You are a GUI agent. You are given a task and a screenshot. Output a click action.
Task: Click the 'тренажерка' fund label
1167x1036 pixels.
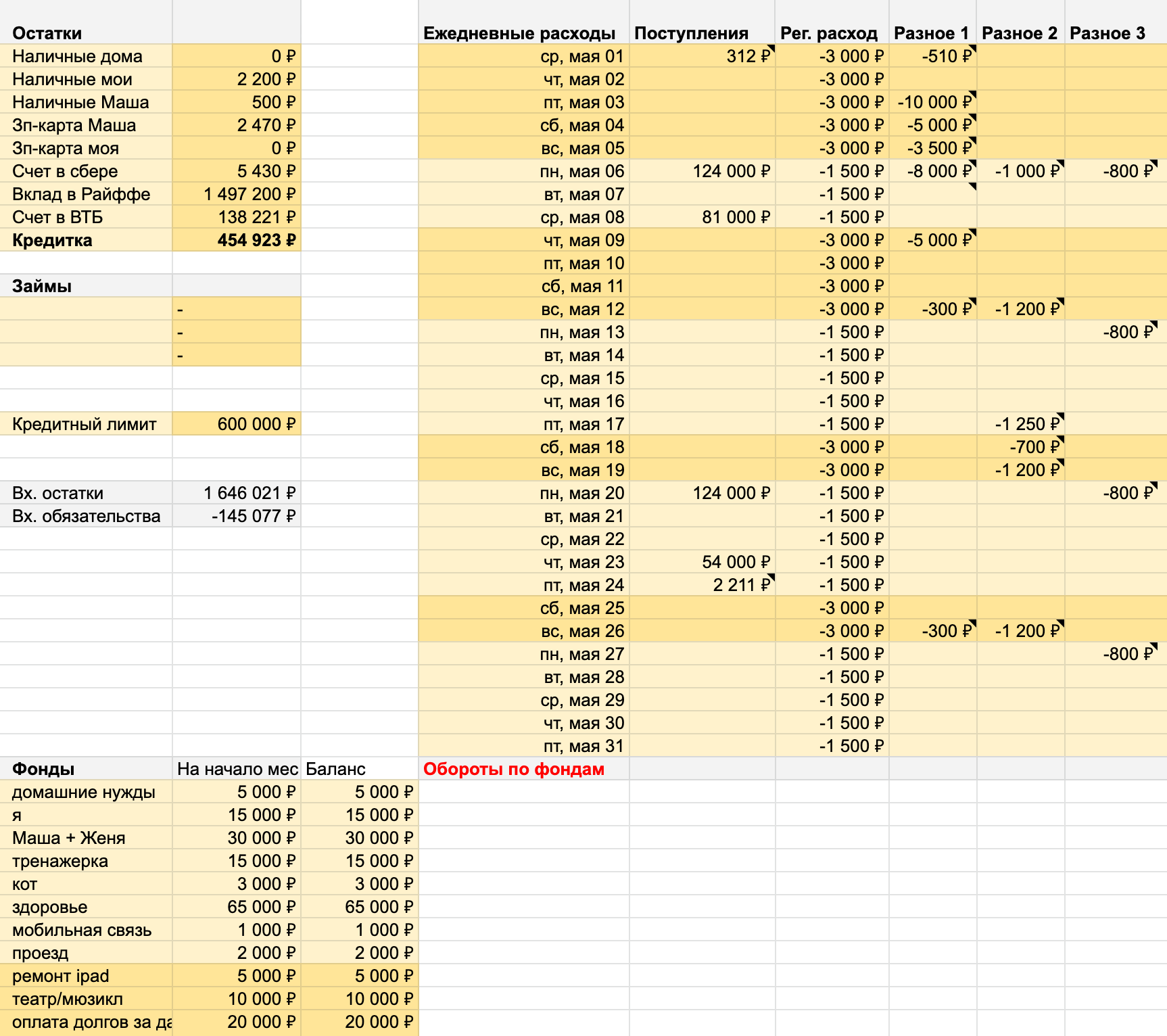86,861
